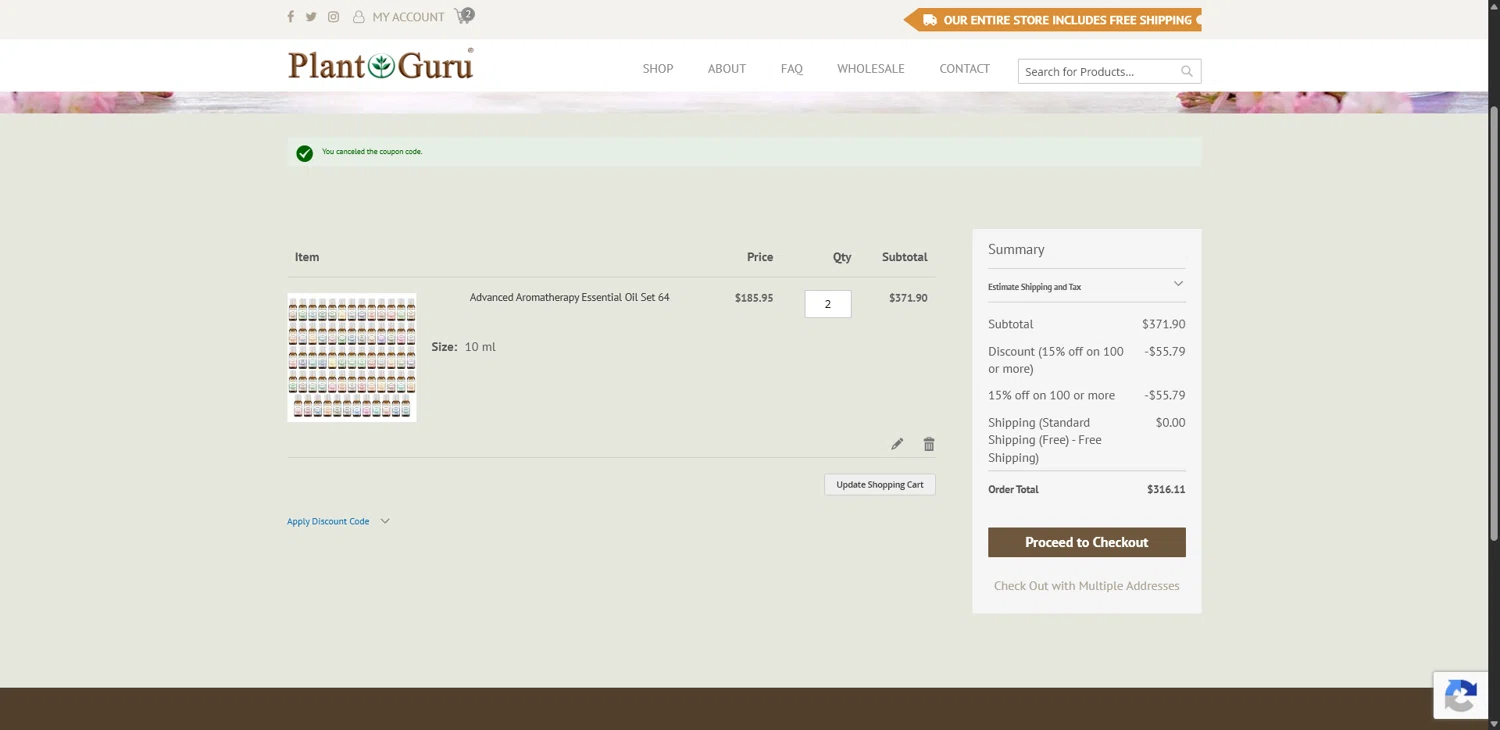
Task: Click the green success checkmark icon
Action: pos(305,153)
